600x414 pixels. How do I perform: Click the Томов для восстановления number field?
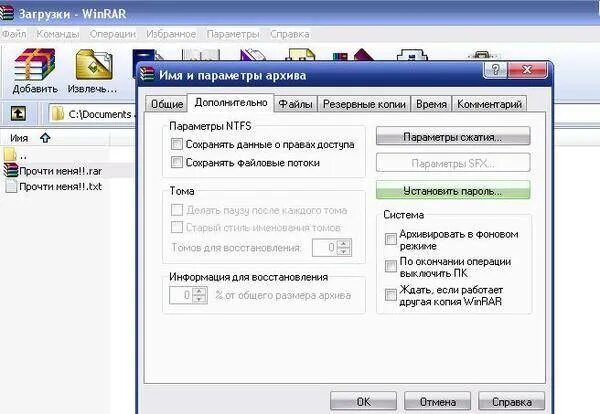324,248
